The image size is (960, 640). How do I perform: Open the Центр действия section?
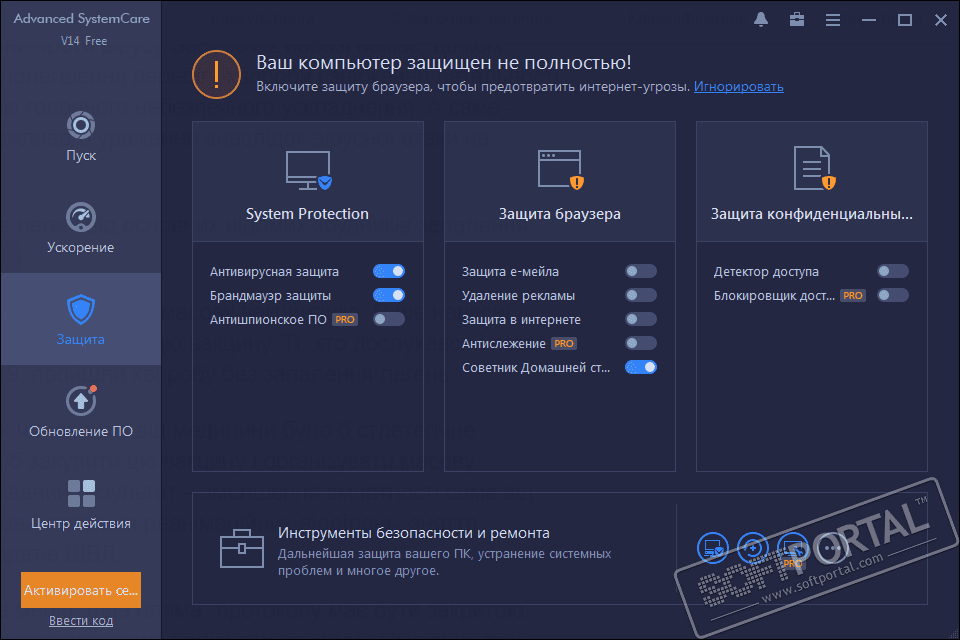[x=81, y=503]
